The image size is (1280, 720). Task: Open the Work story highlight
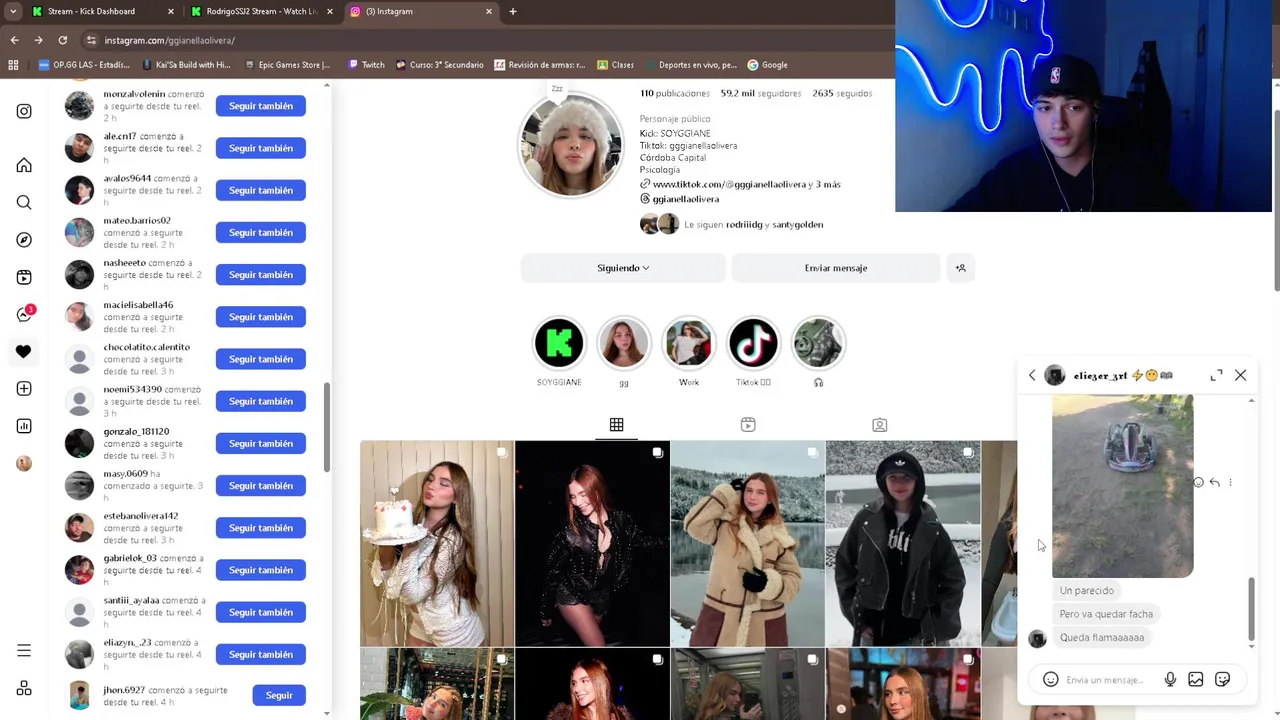pos(689,343)
